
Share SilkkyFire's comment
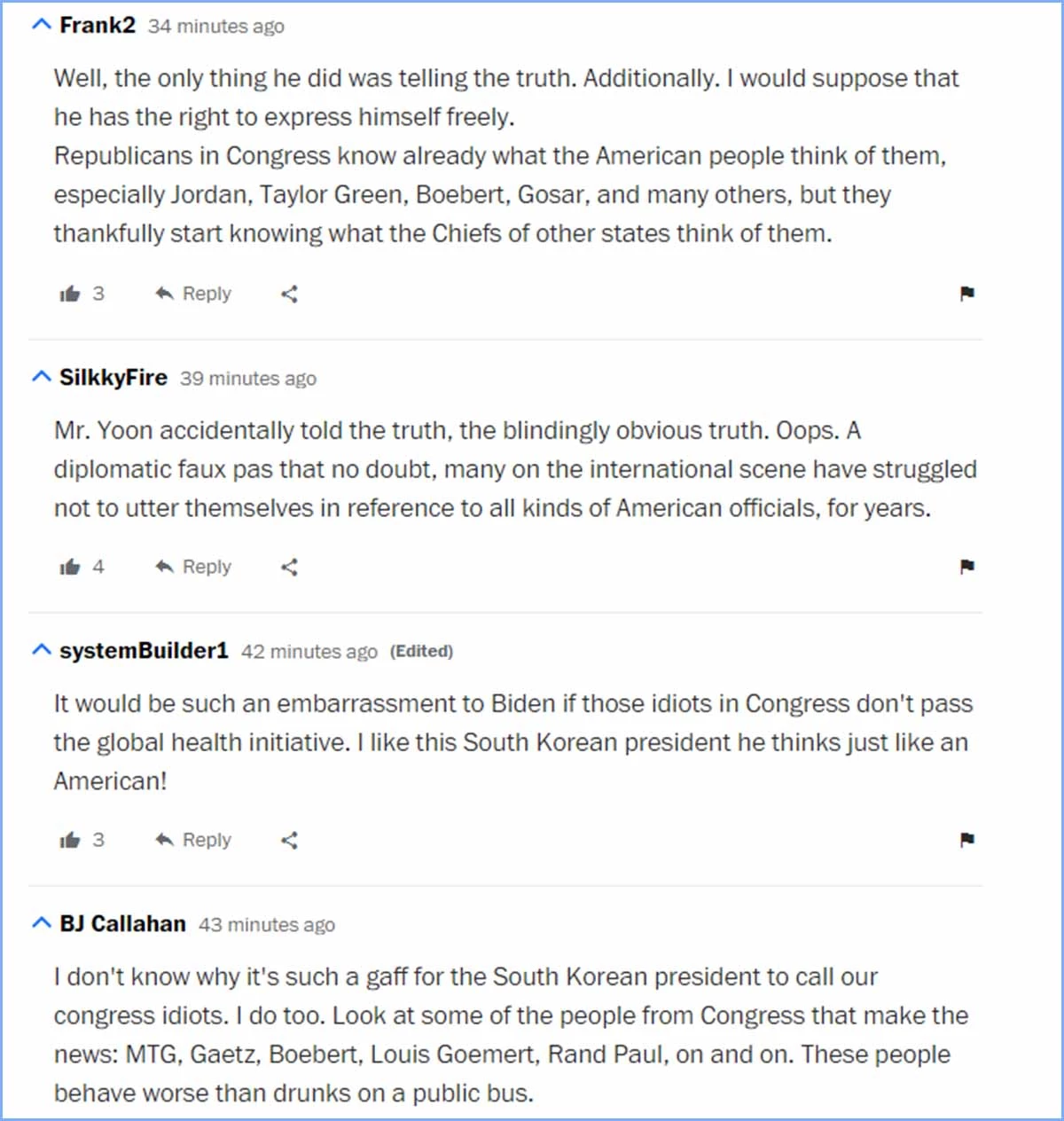pyautogui.click(x=288, y=567)
